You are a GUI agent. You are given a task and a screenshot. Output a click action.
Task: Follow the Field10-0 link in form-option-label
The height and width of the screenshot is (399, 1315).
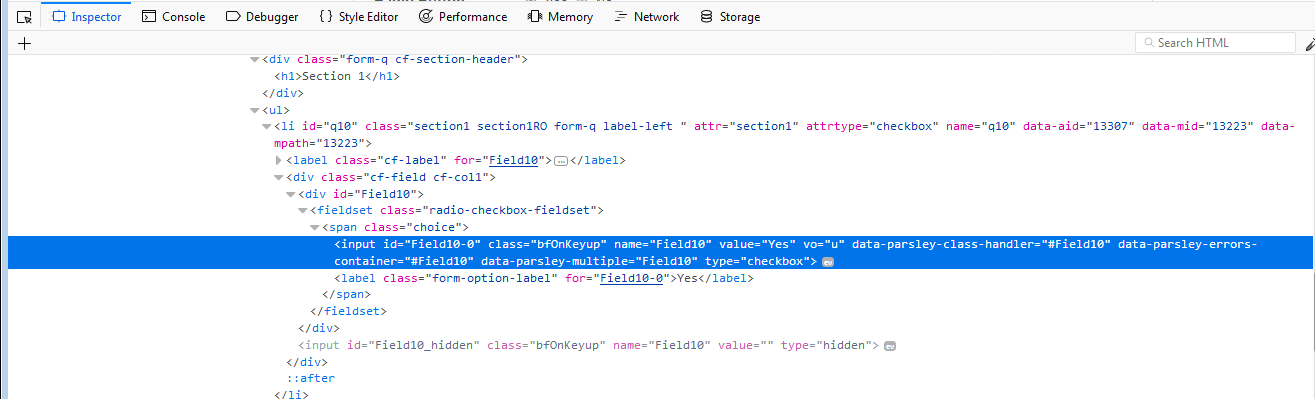632,278
